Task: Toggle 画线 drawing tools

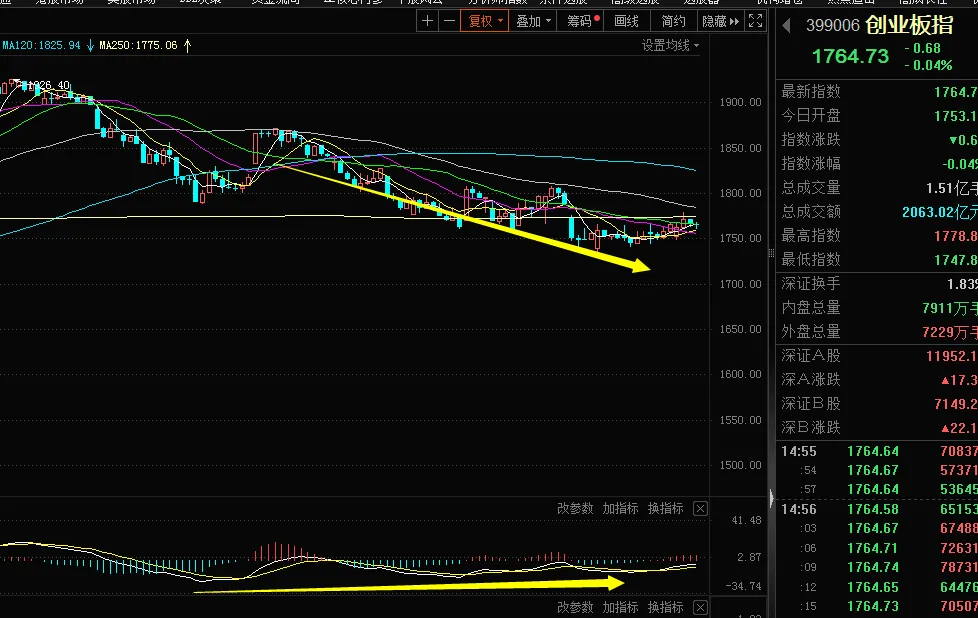Action: [626, 21]
